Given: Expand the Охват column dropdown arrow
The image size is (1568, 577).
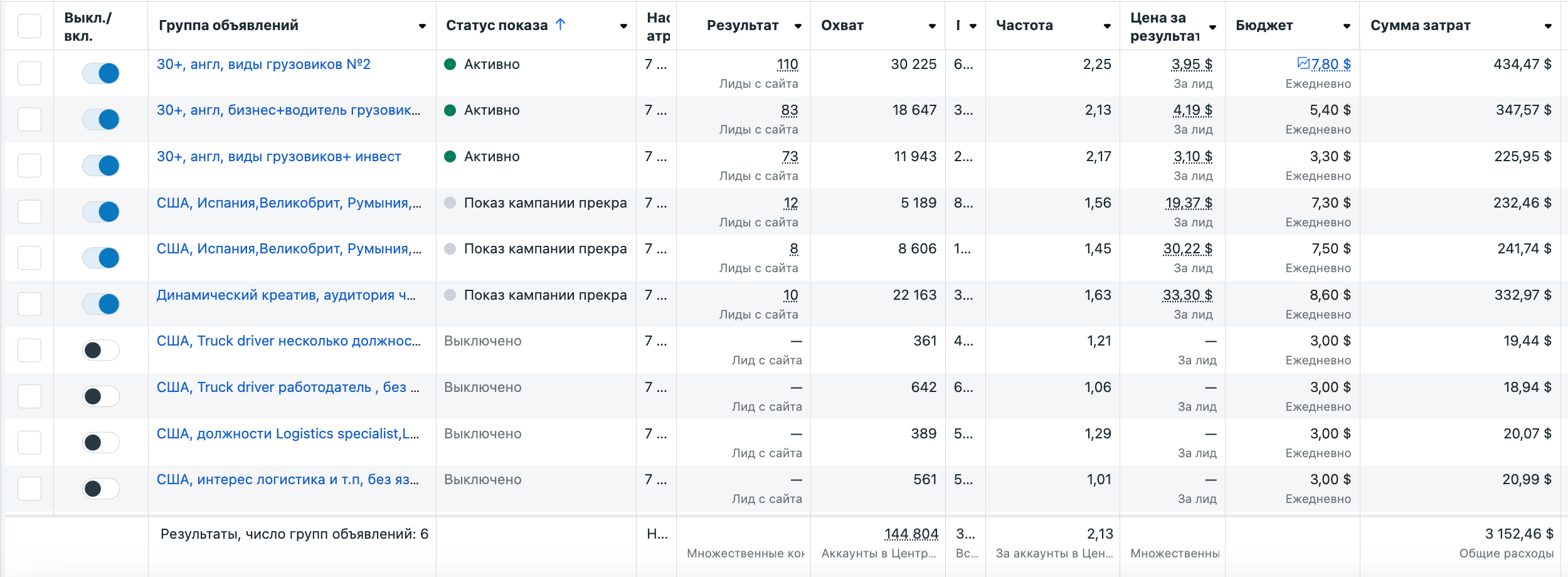Looking at the screenshot, I should pos(932,26).
